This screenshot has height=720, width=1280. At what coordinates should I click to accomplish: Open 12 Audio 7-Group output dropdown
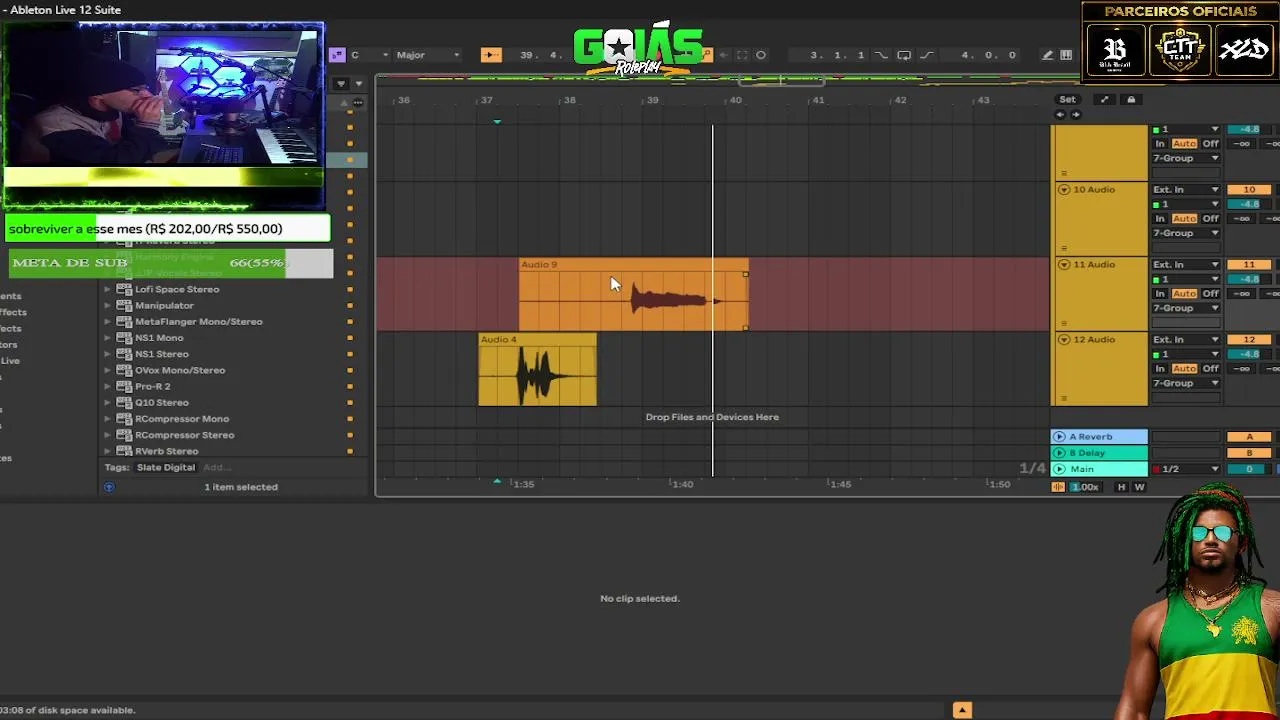pos(1186,383)
